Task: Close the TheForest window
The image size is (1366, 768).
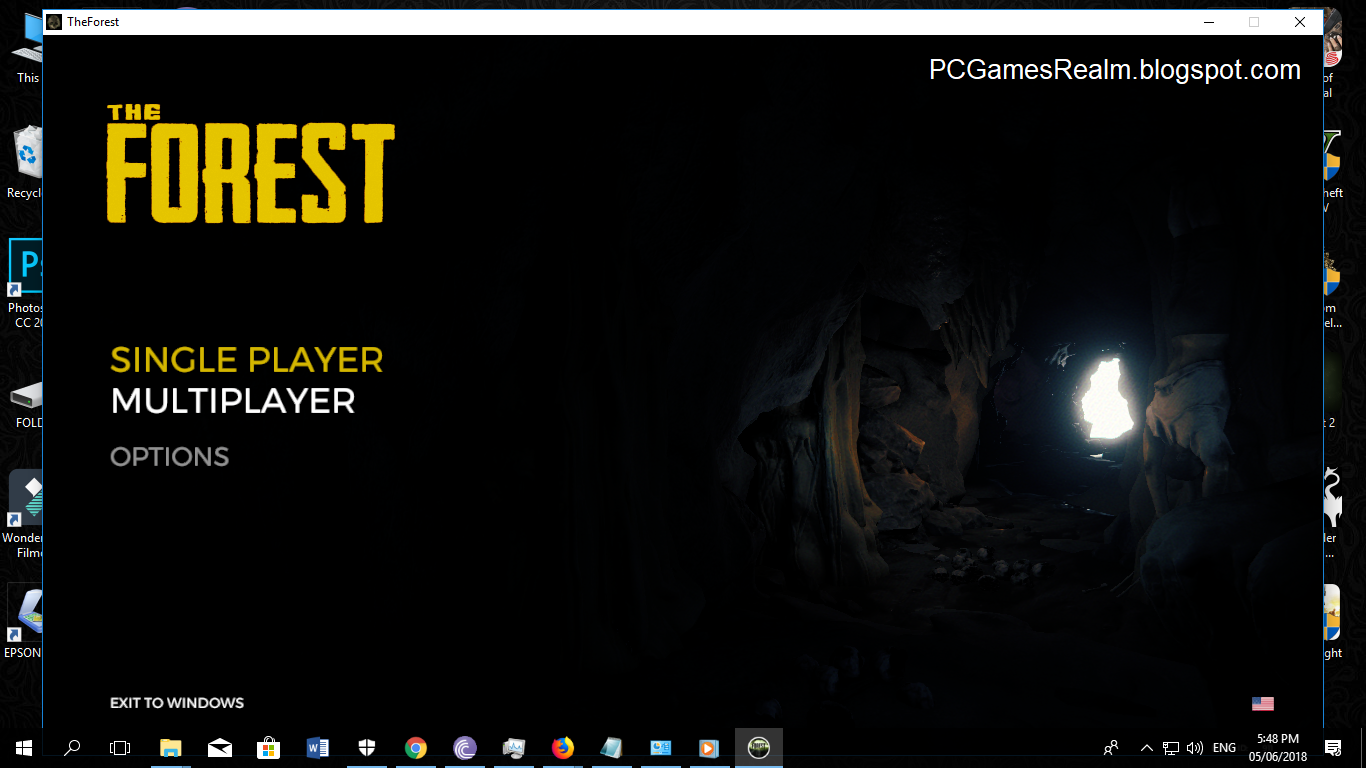Action: pos(1300,22)
